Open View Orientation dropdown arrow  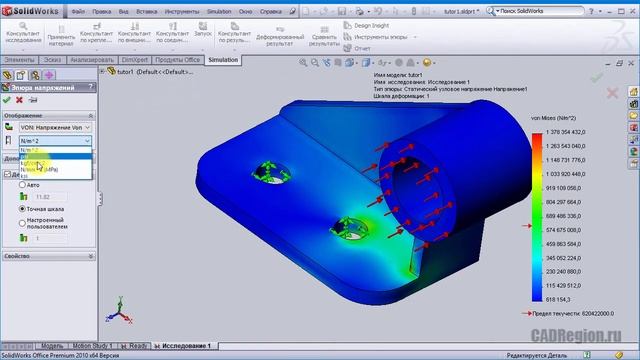click(357, 63)
